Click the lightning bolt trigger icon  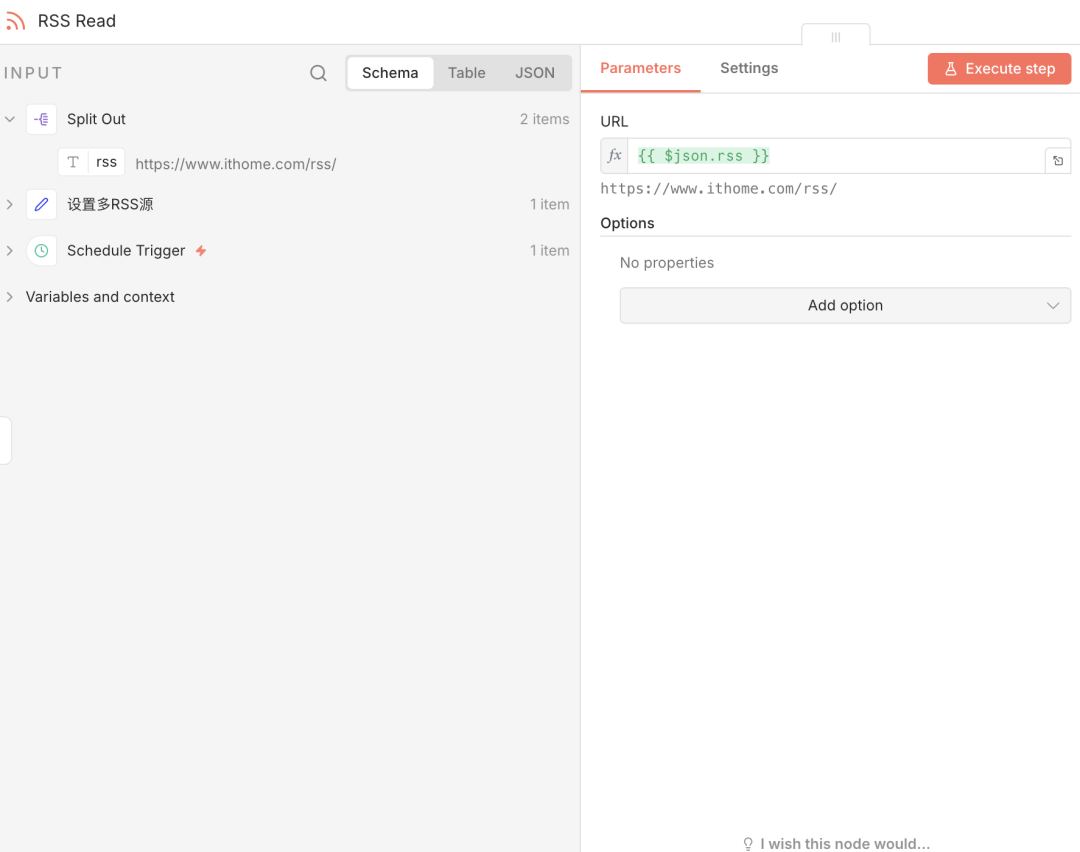(x=201, y=251)
